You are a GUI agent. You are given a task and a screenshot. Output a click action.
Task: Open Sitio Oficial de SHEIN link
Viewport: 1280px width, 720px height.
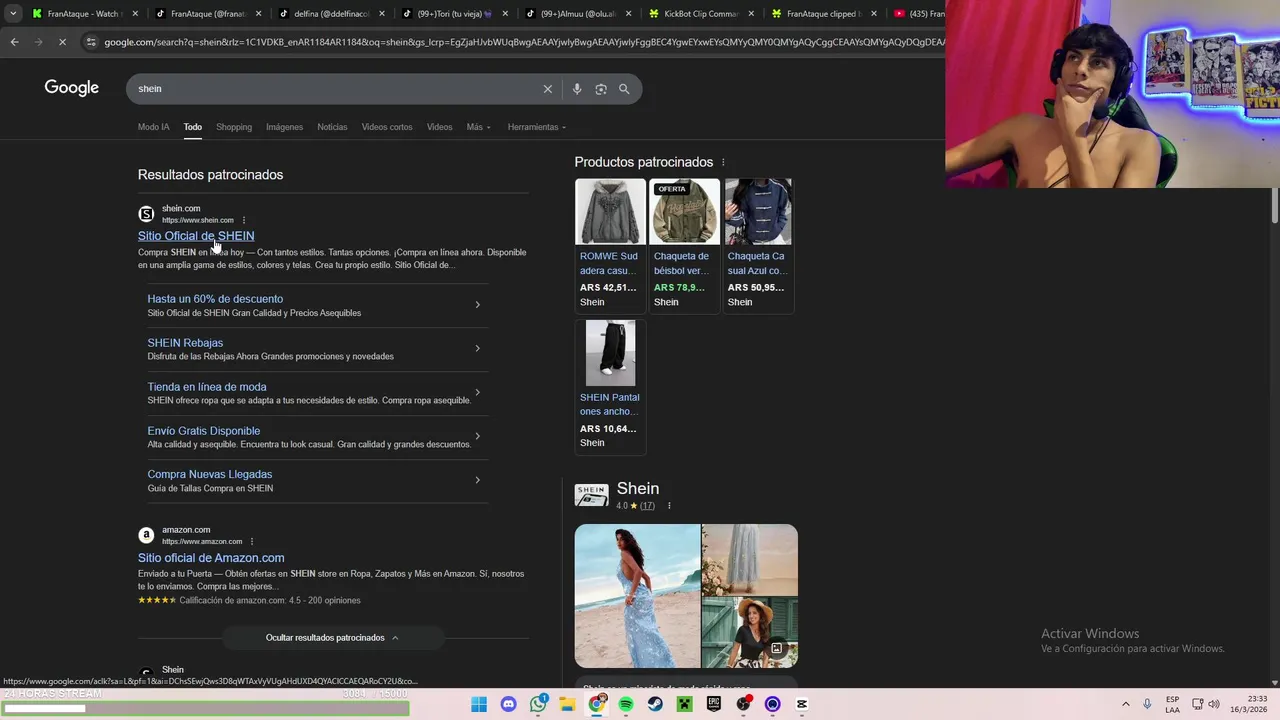point(196,236)
